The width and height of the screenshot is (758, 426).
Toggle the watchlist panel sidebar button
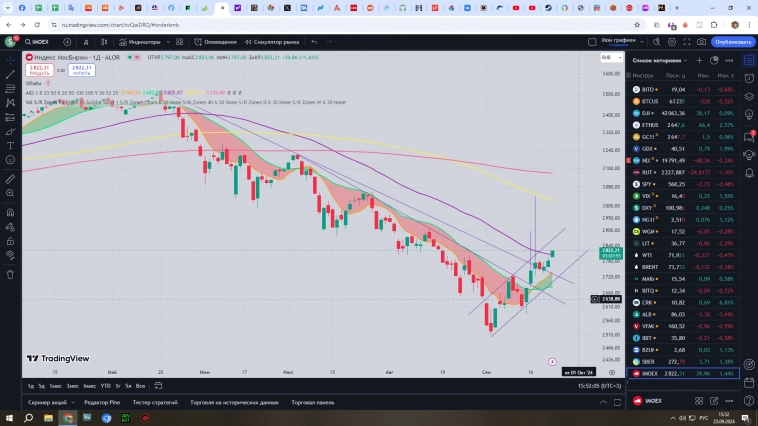(x=749, y=60)
